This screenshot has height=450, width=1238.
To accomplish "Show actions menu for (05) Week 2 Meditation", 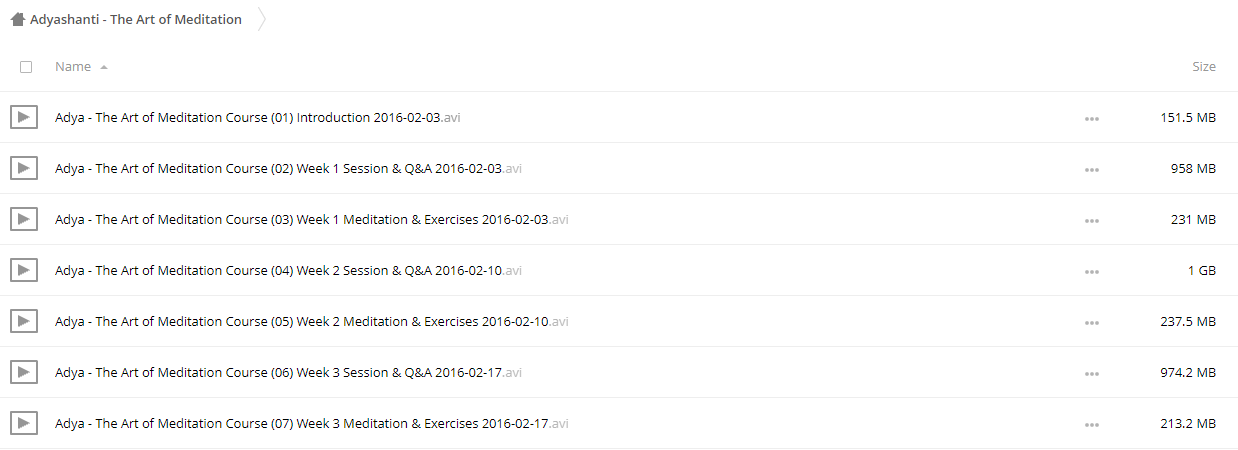I will [1091, 322].
